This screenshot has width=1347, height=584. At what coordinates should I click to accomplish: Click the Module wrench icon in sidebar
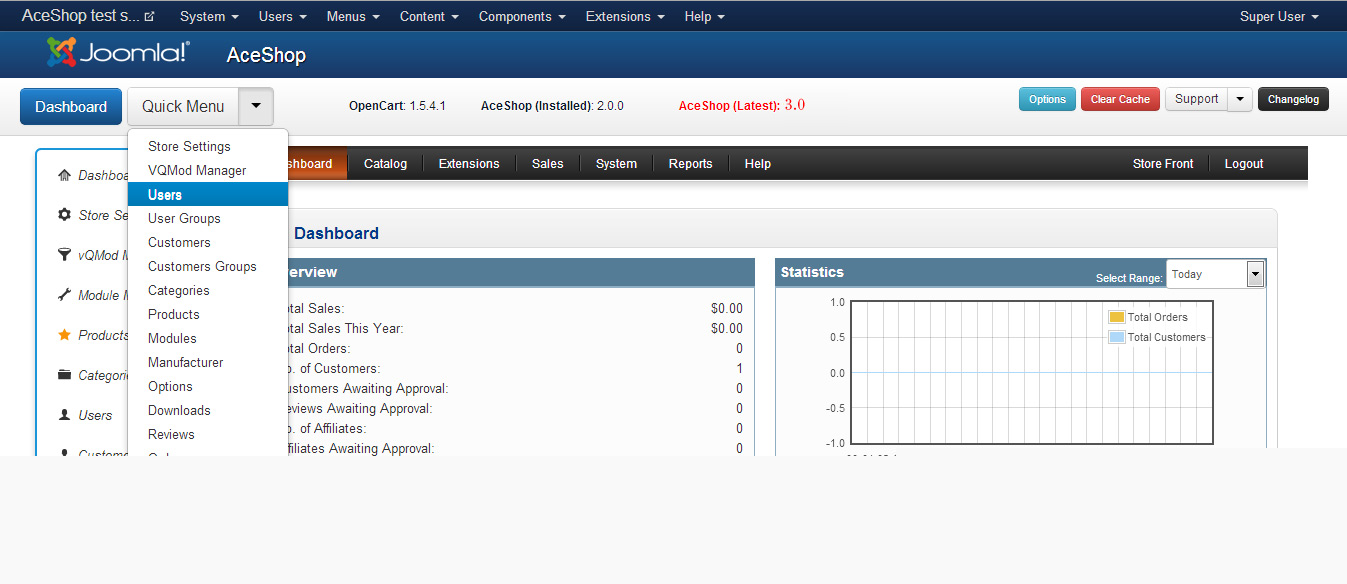point(65,295)
